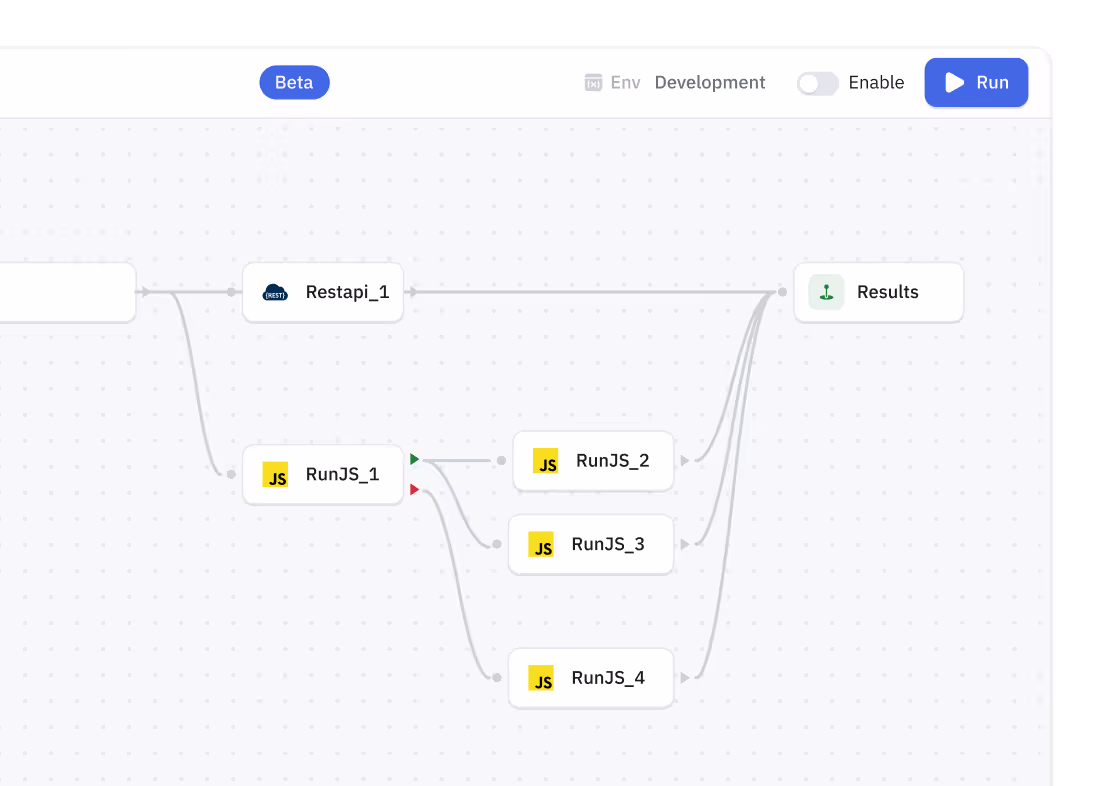The image size is (1098, 786).
Task: Click the green Results node icon
Action: (x=826, y=292)
